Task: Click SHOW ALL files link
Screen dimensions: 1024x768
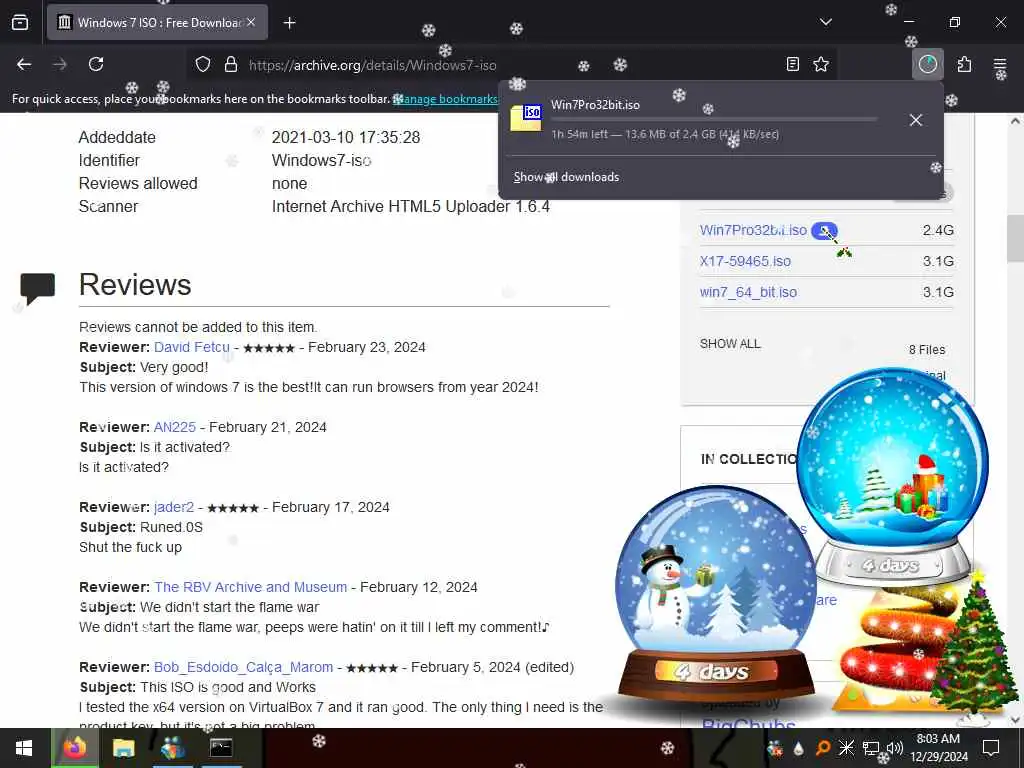Action: pyautogui.click(x=730, y=344)
